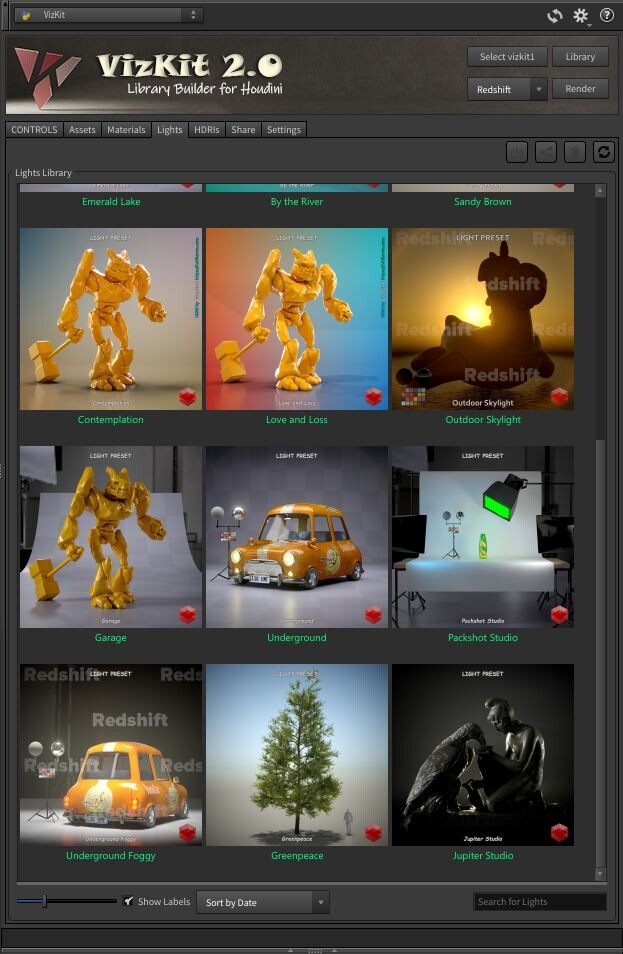Click the Packshot Studio label text

point(483,637)
